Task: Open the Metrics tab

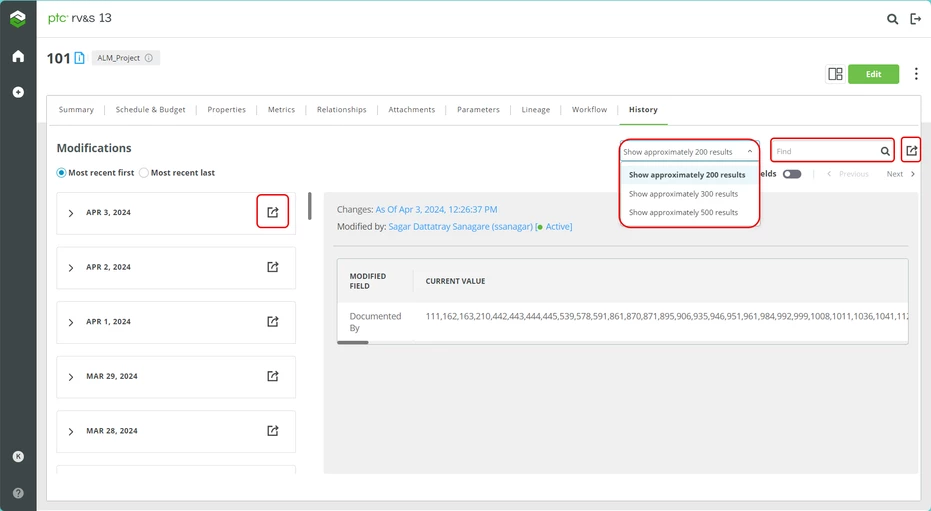Action: [x=281, y=110]
